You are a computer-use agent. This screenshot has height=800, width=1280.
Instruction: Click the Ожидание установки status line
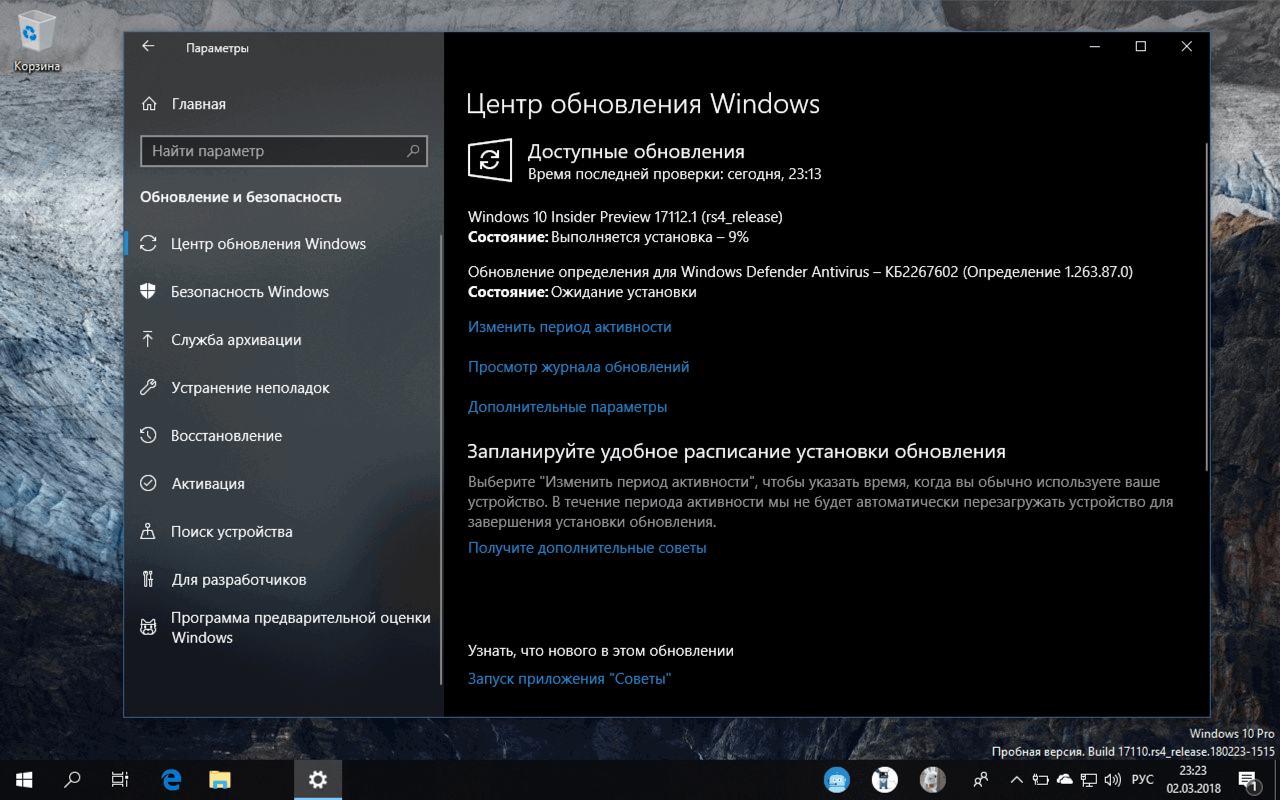tap(582, 292)
